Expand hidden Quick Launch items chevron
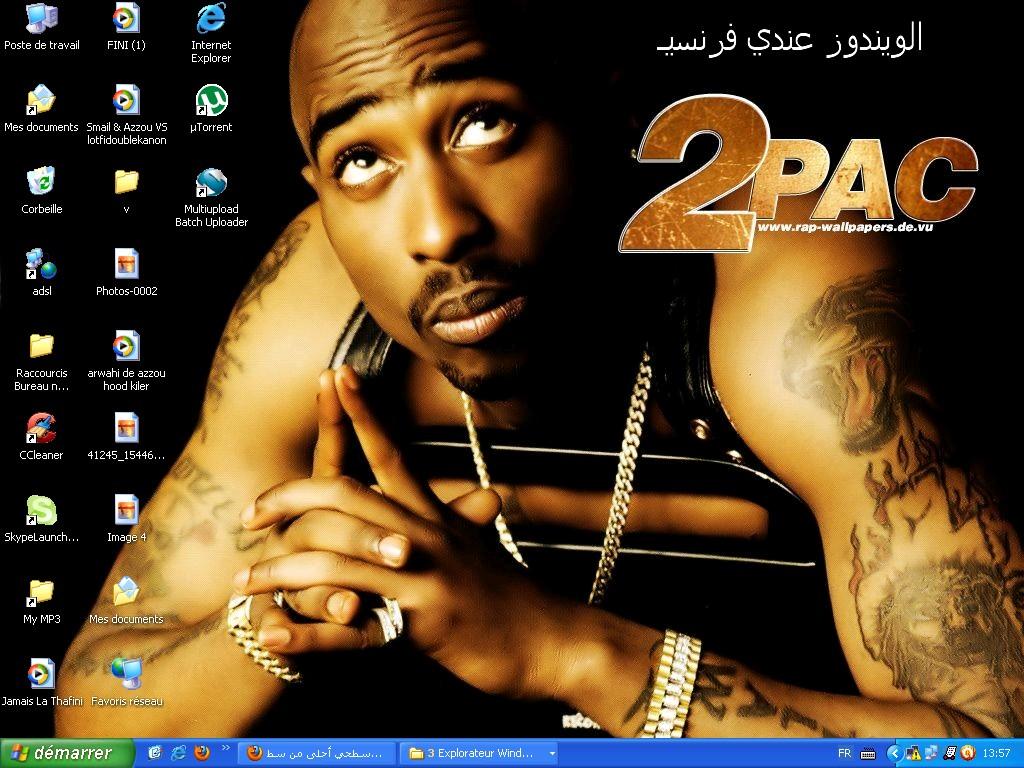 click(226, 748)
